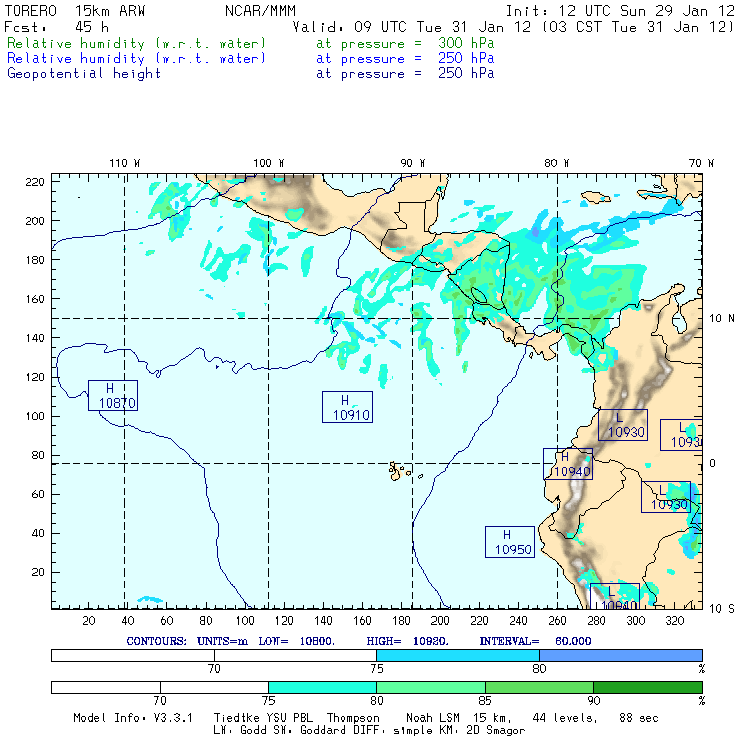Click the L 10930 box over the Colombian Andes
Viewport: 740px width, 740px height.
(623, 425)
